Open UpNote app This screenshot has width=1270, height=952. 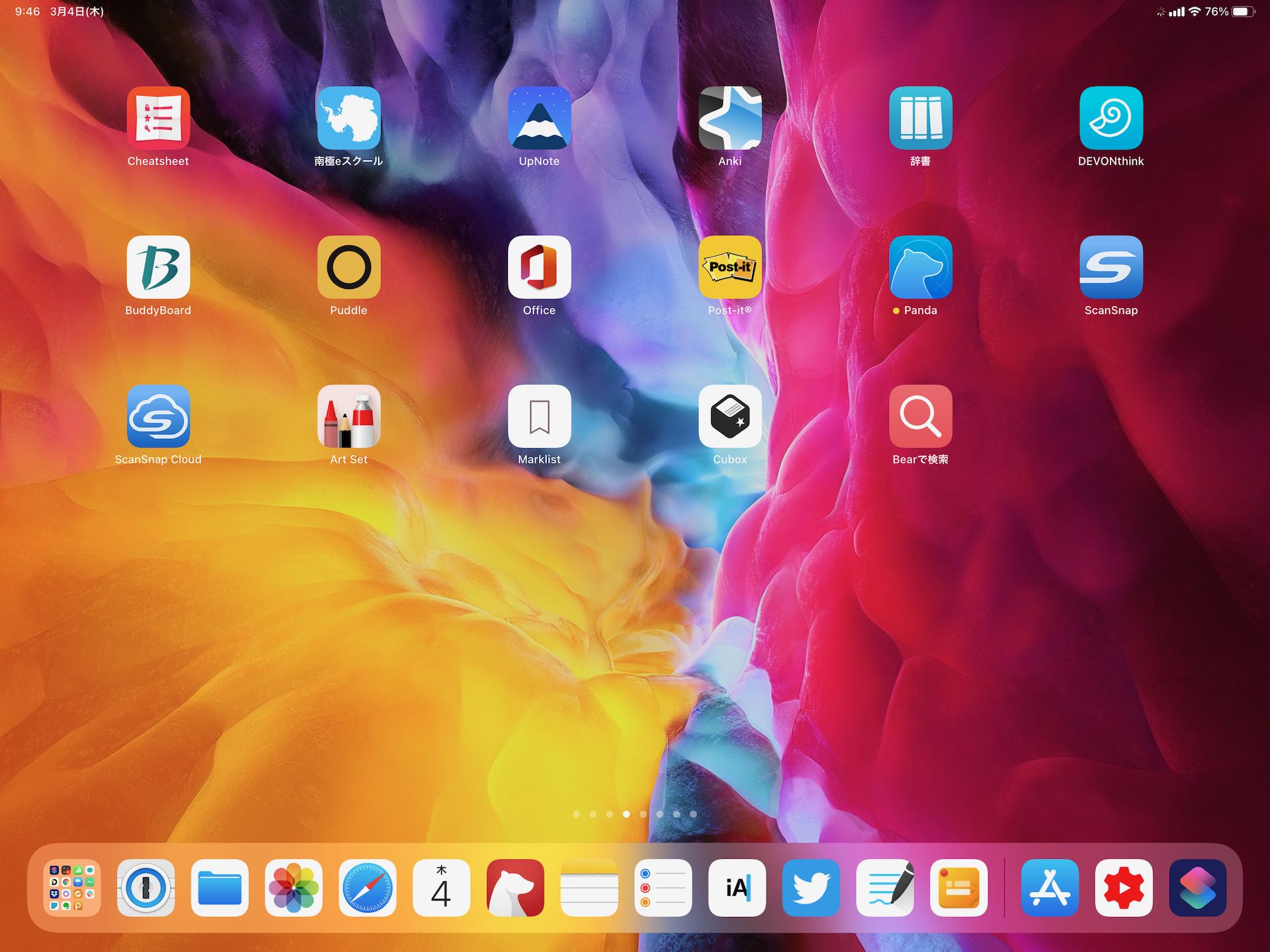click(539, 118)
